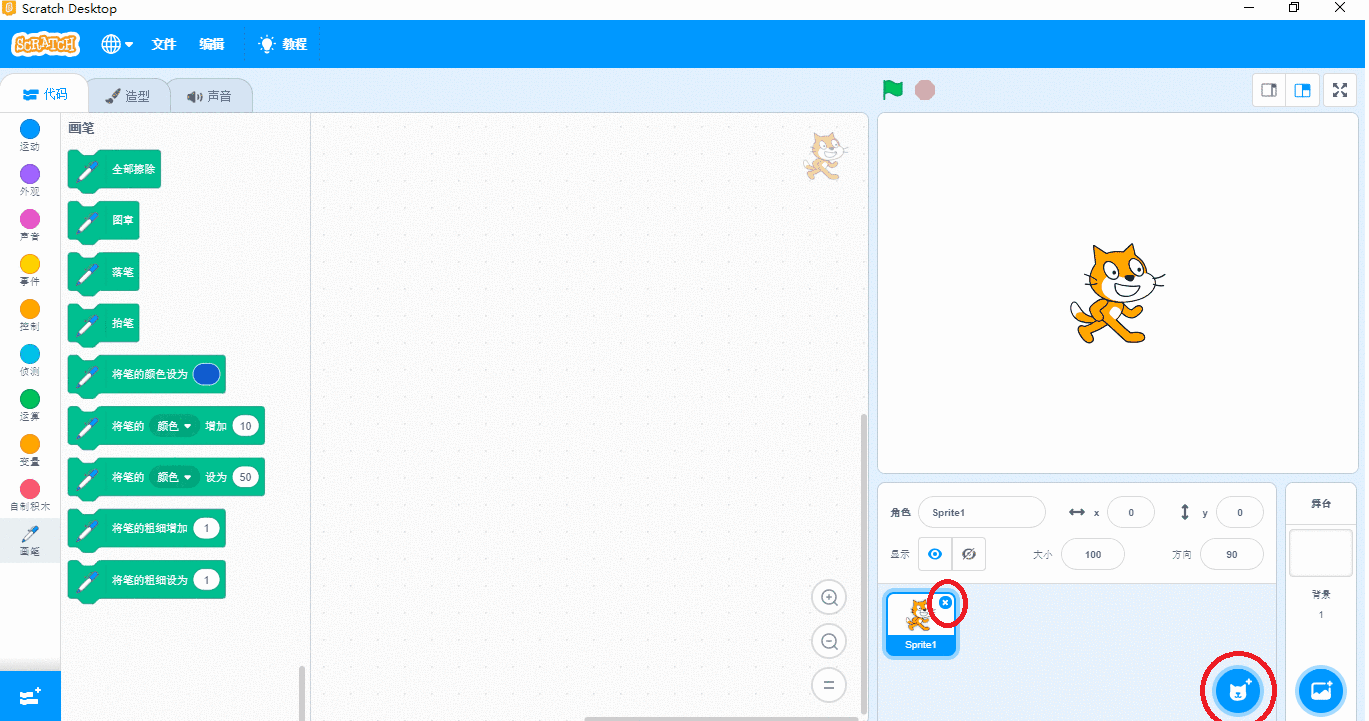Click value field in 将笔的粗细设为 block
The width and height of the screenshot is (1369, 721).
207,580
